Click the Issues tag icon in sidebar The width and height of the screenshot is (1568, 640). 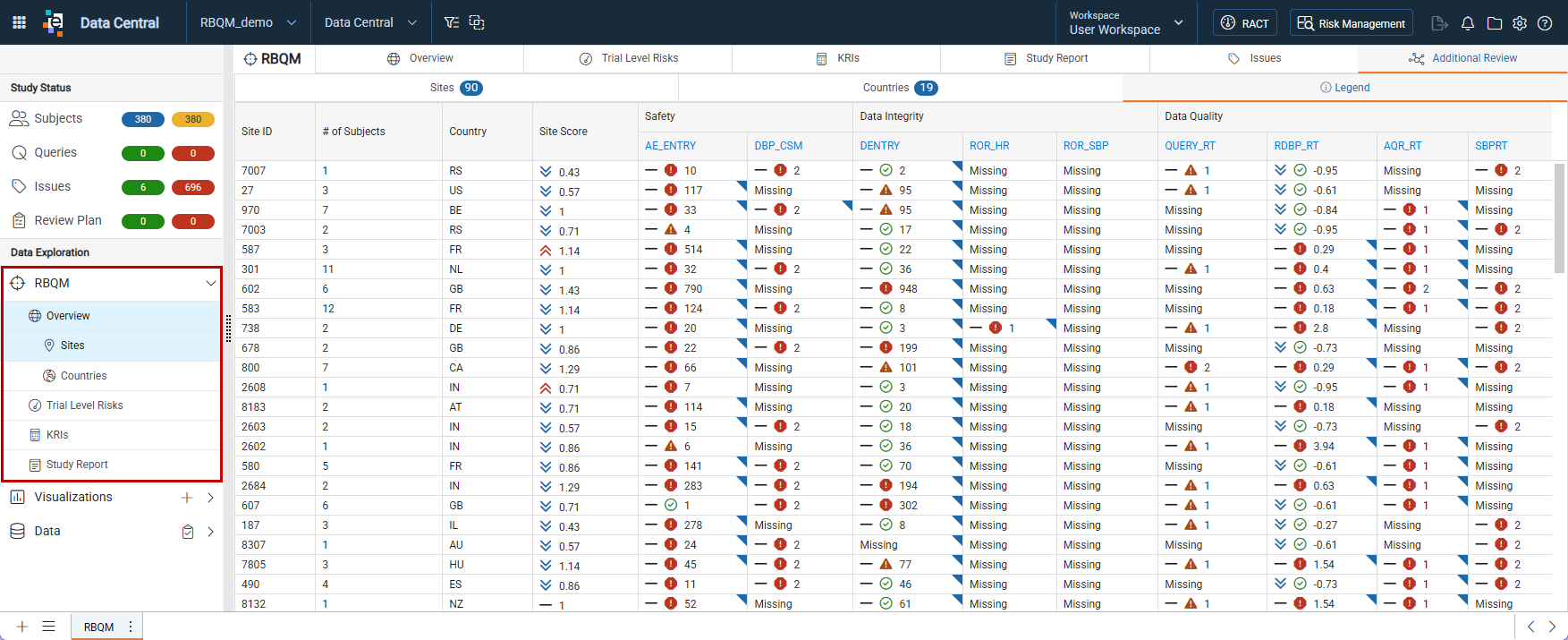[19, 186]
